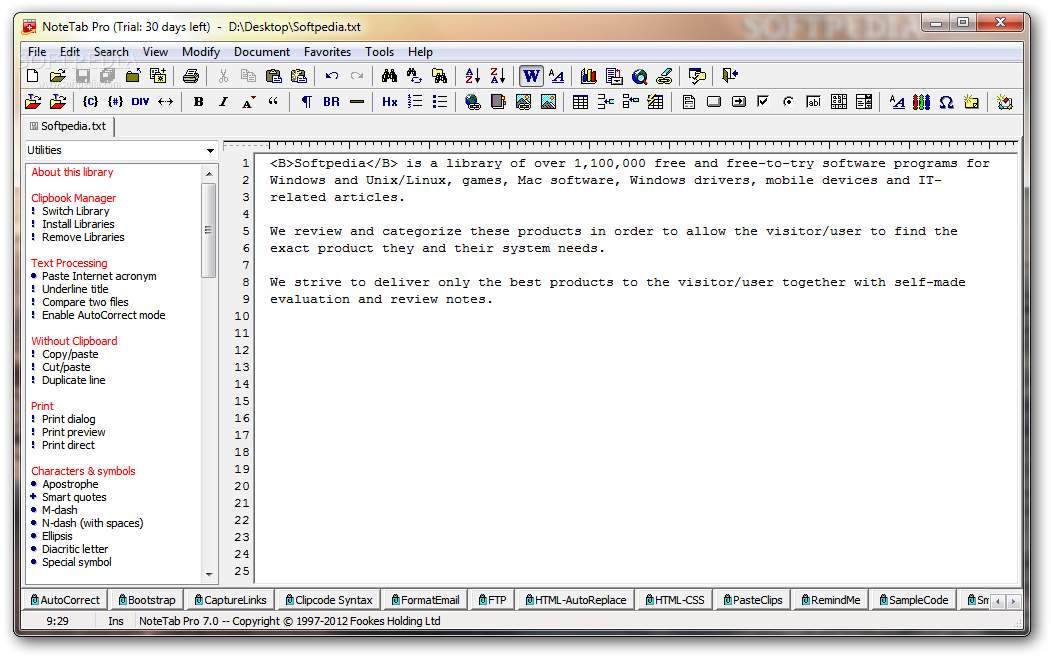Click About this library link

[72, 172]
